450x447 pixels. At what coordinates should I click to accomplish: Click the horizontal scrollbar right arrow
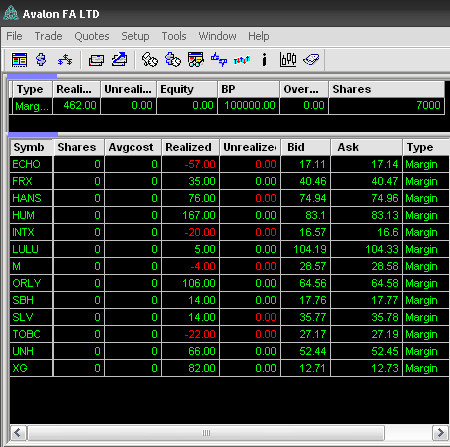point(440,433)
